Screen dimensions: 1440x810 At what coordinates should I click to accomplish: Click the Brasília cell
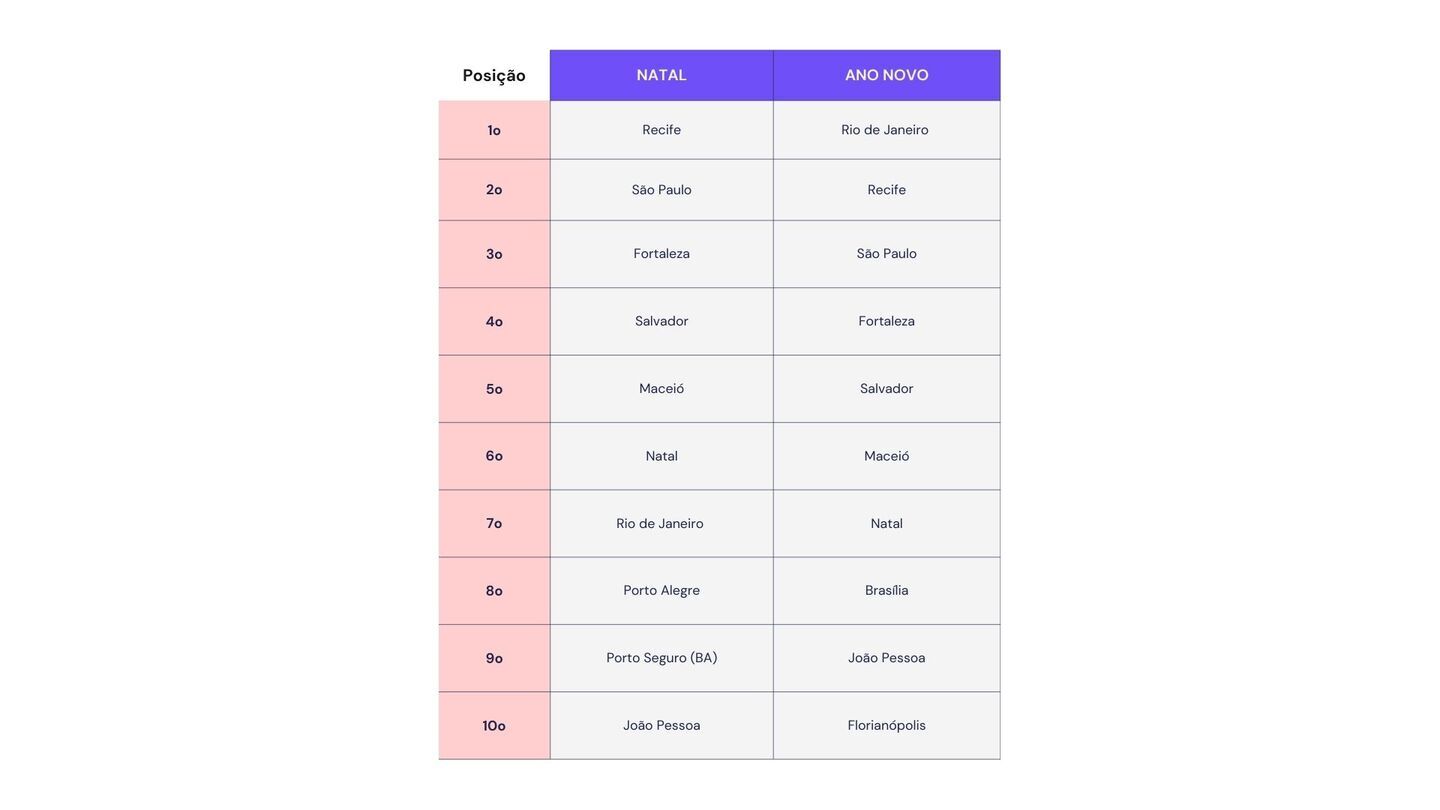click(886, 590)
